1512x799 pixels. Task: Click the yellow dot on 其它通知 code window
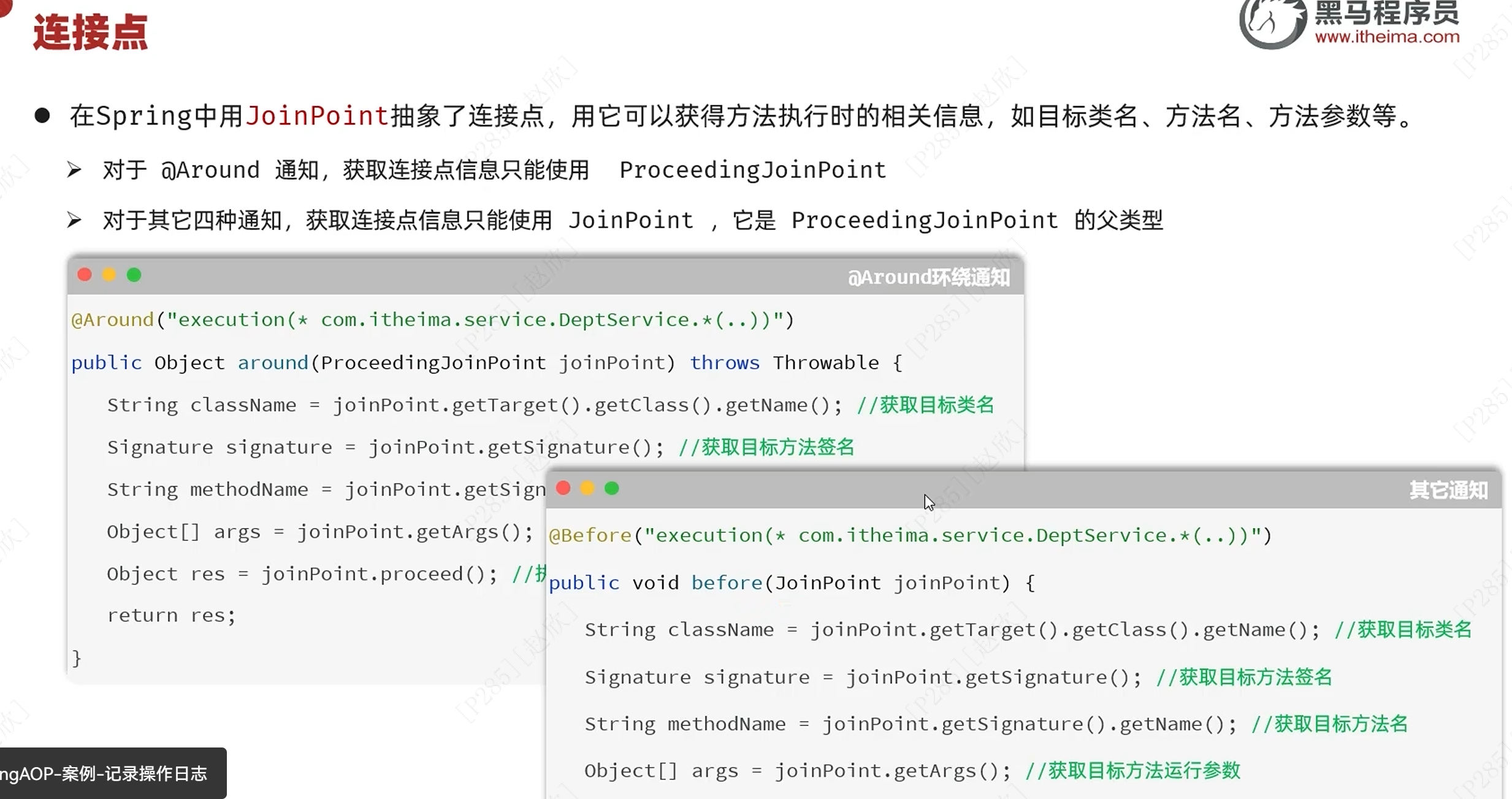[x=587, y=488]
